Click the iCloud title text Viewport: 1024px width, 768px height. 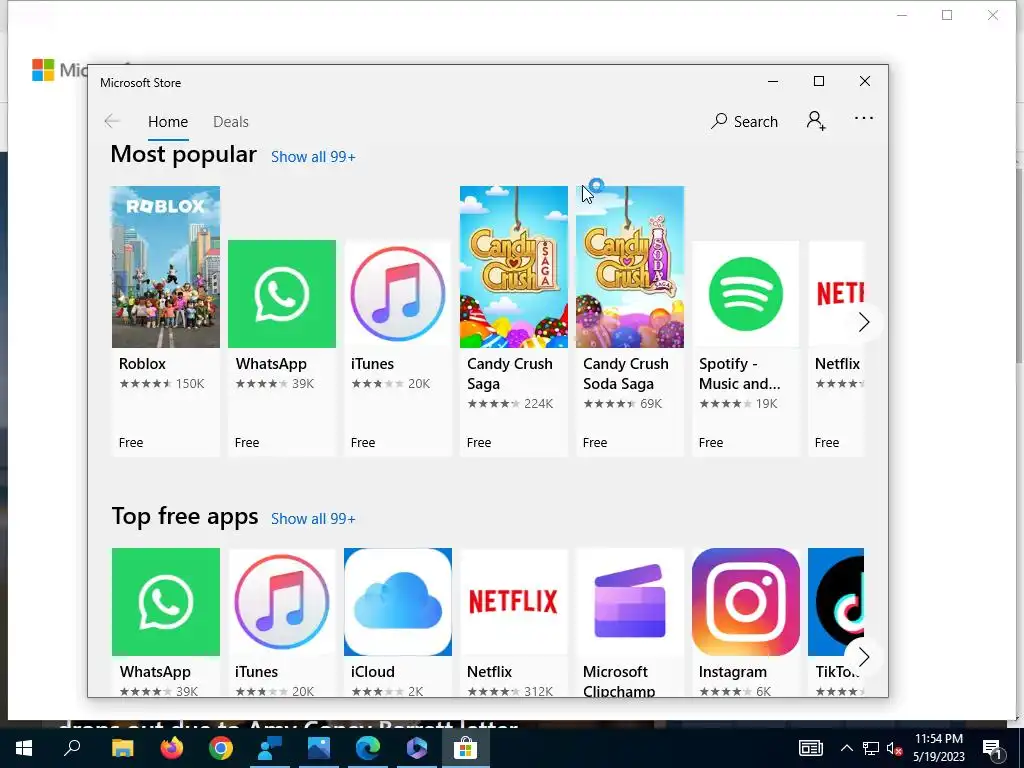(x=372, y=672)
